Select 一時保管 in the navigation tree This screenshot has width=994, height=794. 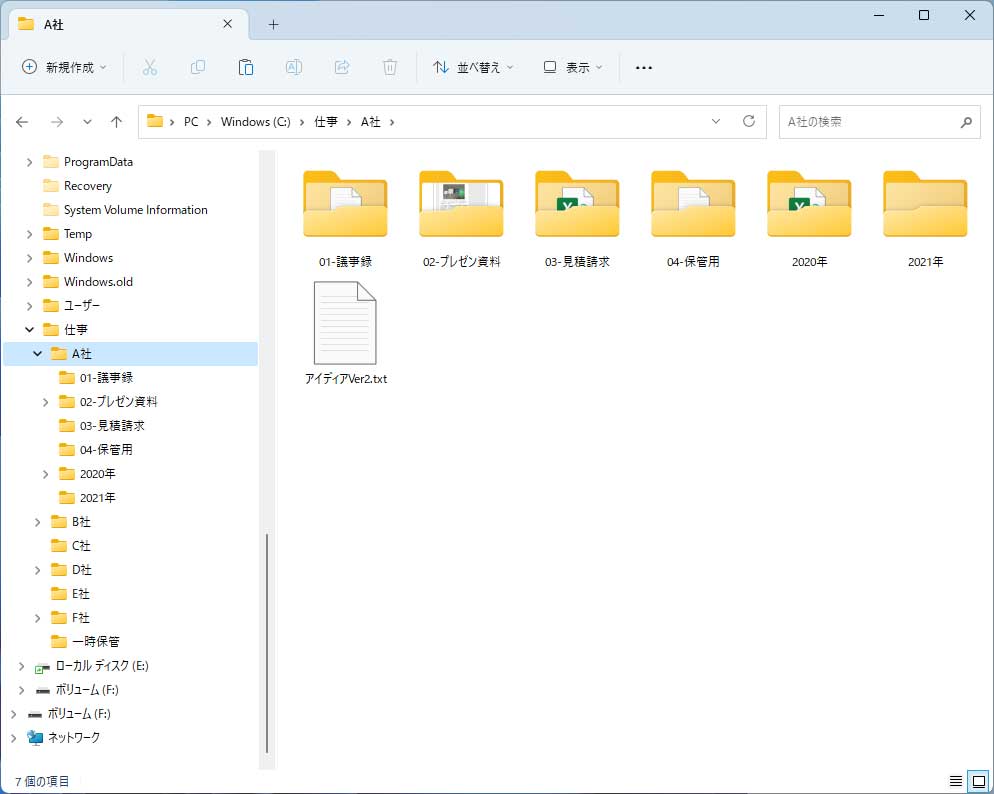point(95,642)
